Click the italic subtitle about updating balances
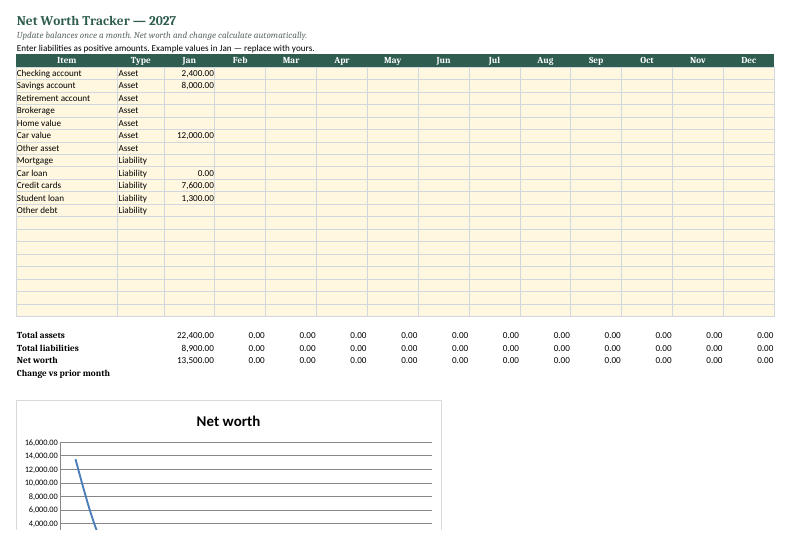The height and width of the screenshot is (545, 790). pyautogui.click(x=162, y=35)
